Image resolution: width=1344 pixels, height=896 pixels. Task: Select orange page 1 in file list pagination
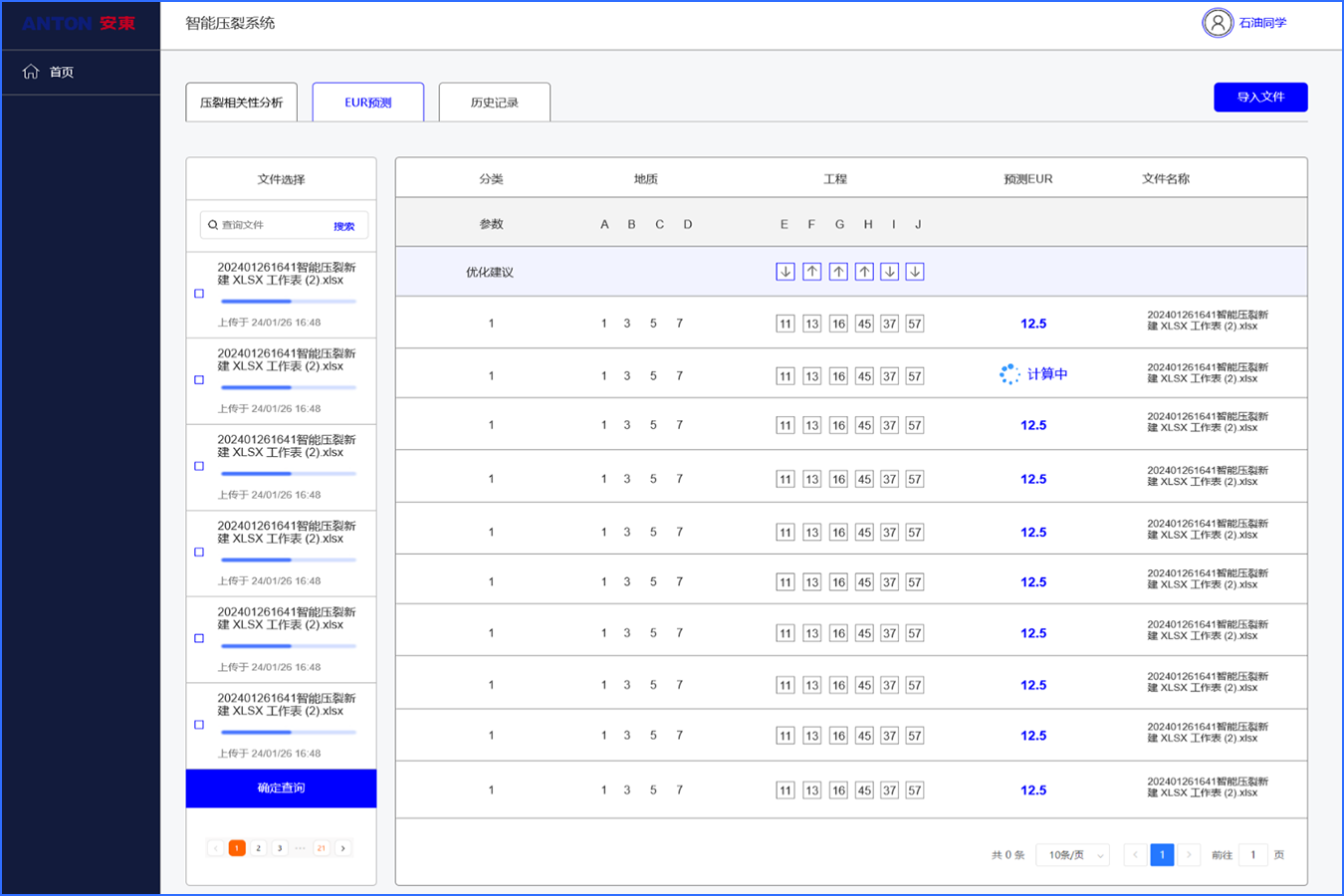point(237,848)
